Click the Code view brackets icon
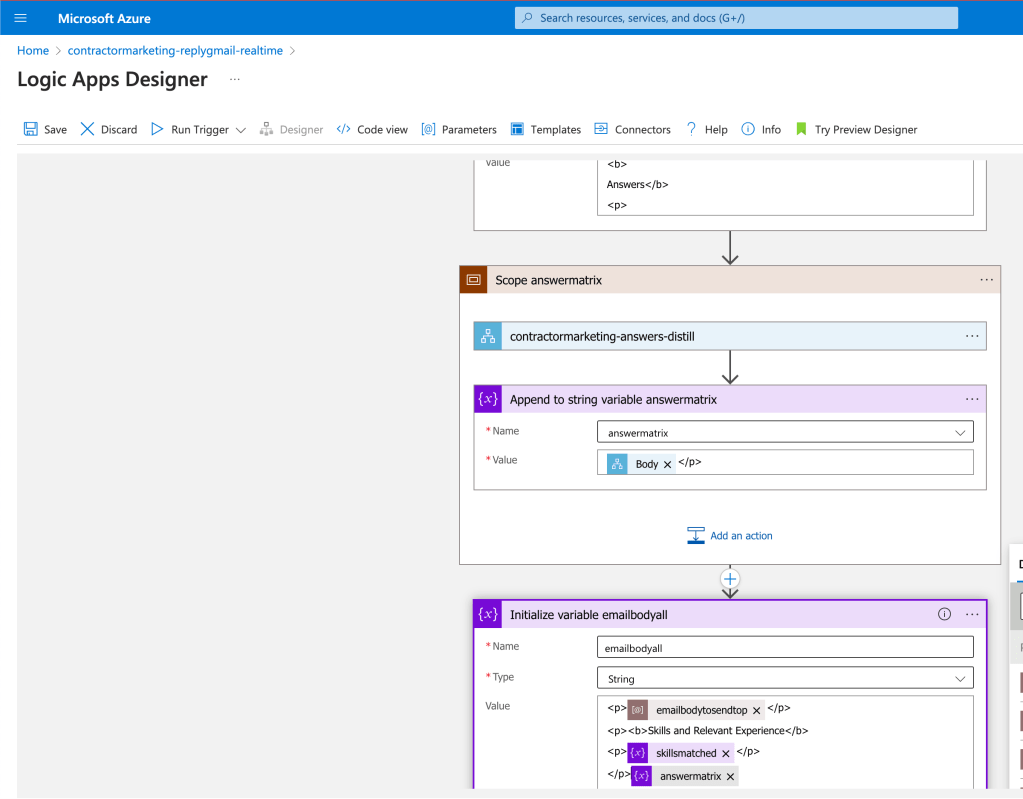 [343, 129]
